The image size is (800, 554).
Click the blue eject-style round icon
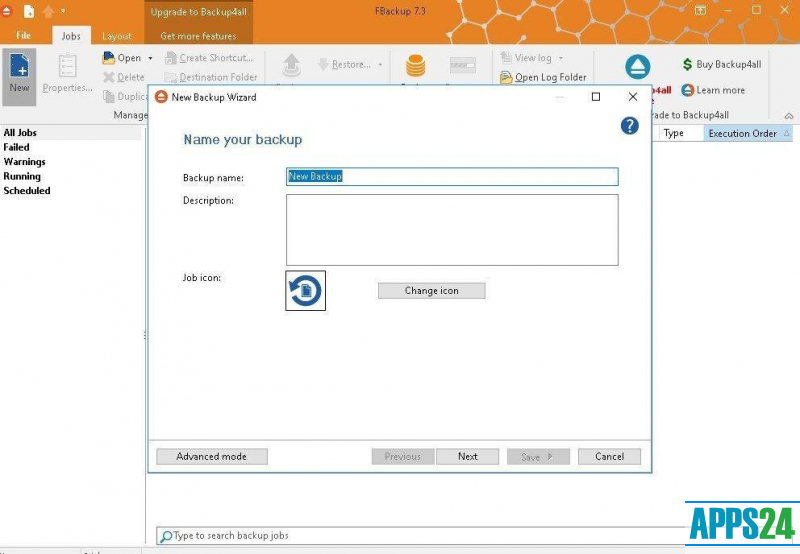[x=638, y=67]
